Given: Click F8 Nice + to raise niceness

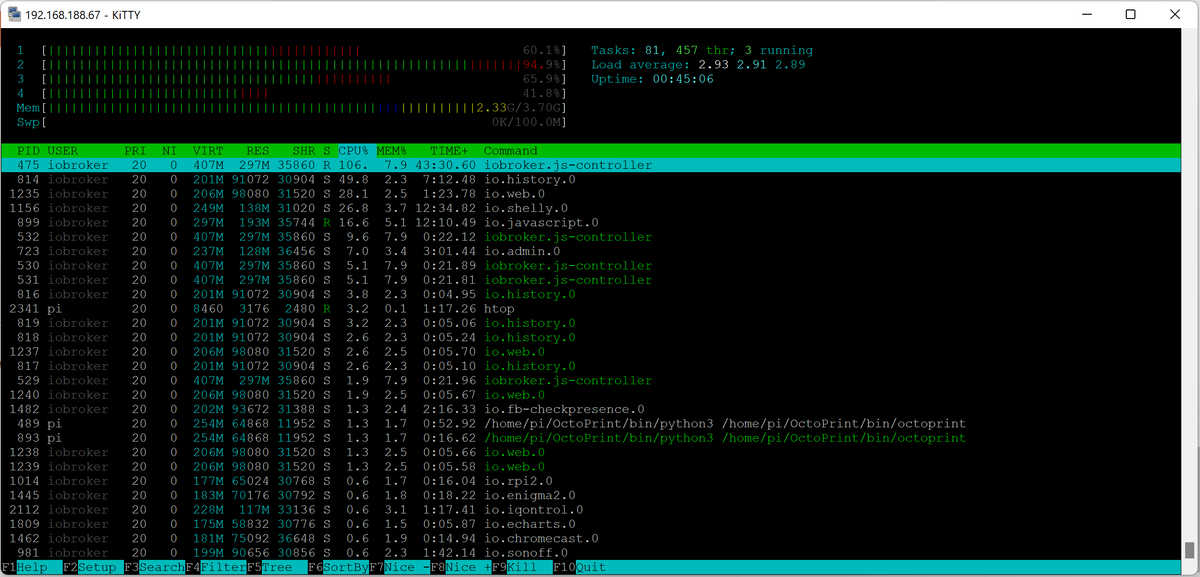Looking at the screenshot, I should [460, 567].
